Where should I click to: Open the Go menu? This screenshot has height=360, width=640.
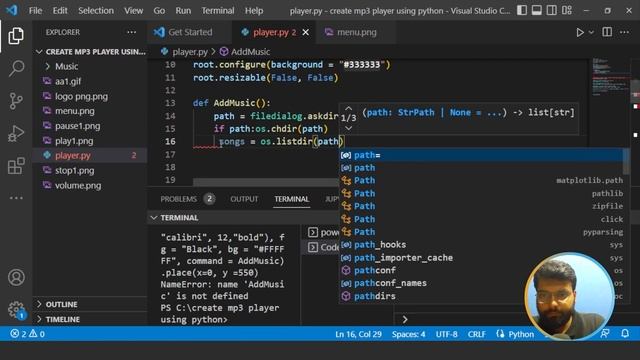(159, 11)
